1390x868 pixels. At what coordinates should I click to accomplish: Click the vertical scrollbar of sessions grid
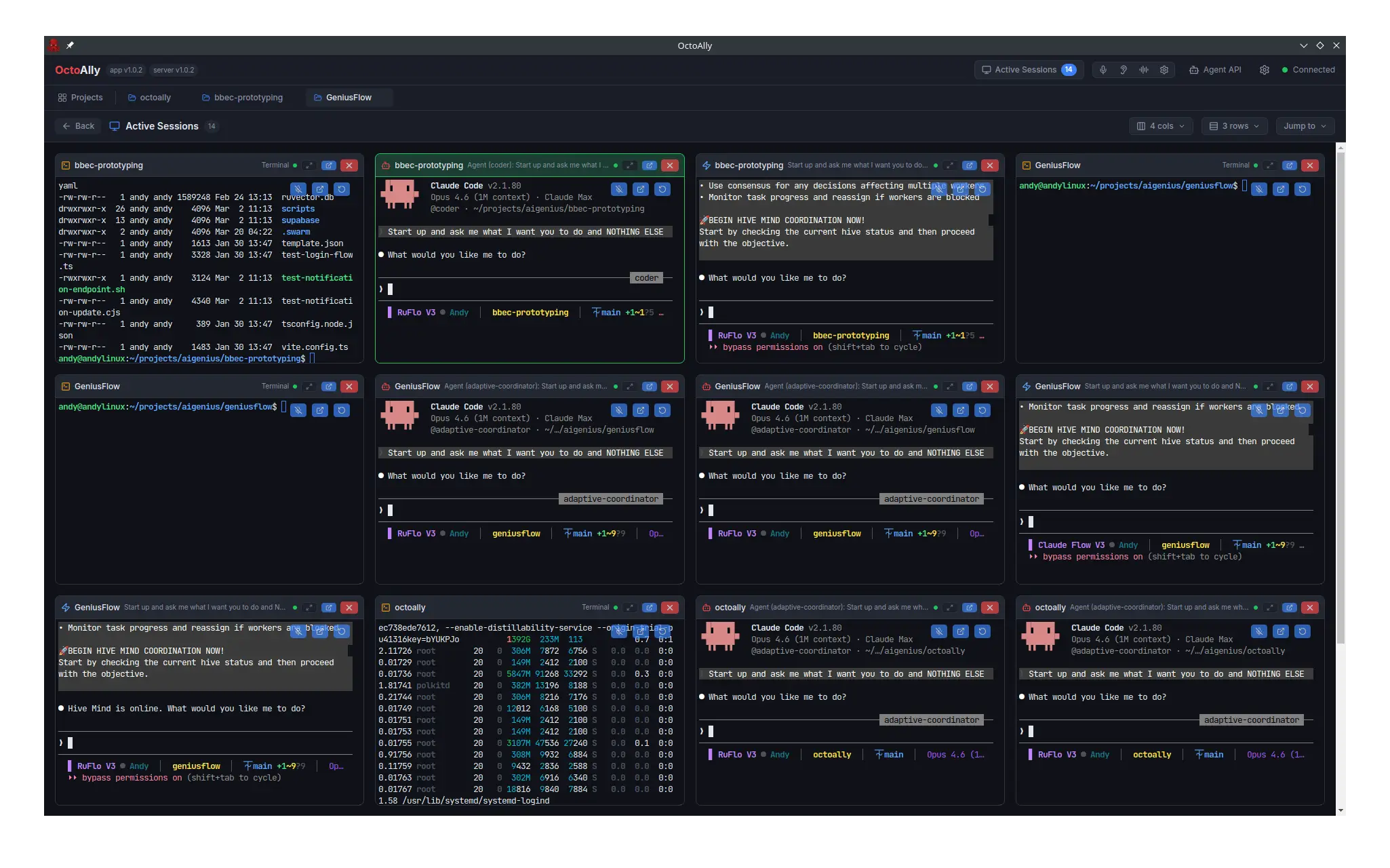tap(1341, 393)
